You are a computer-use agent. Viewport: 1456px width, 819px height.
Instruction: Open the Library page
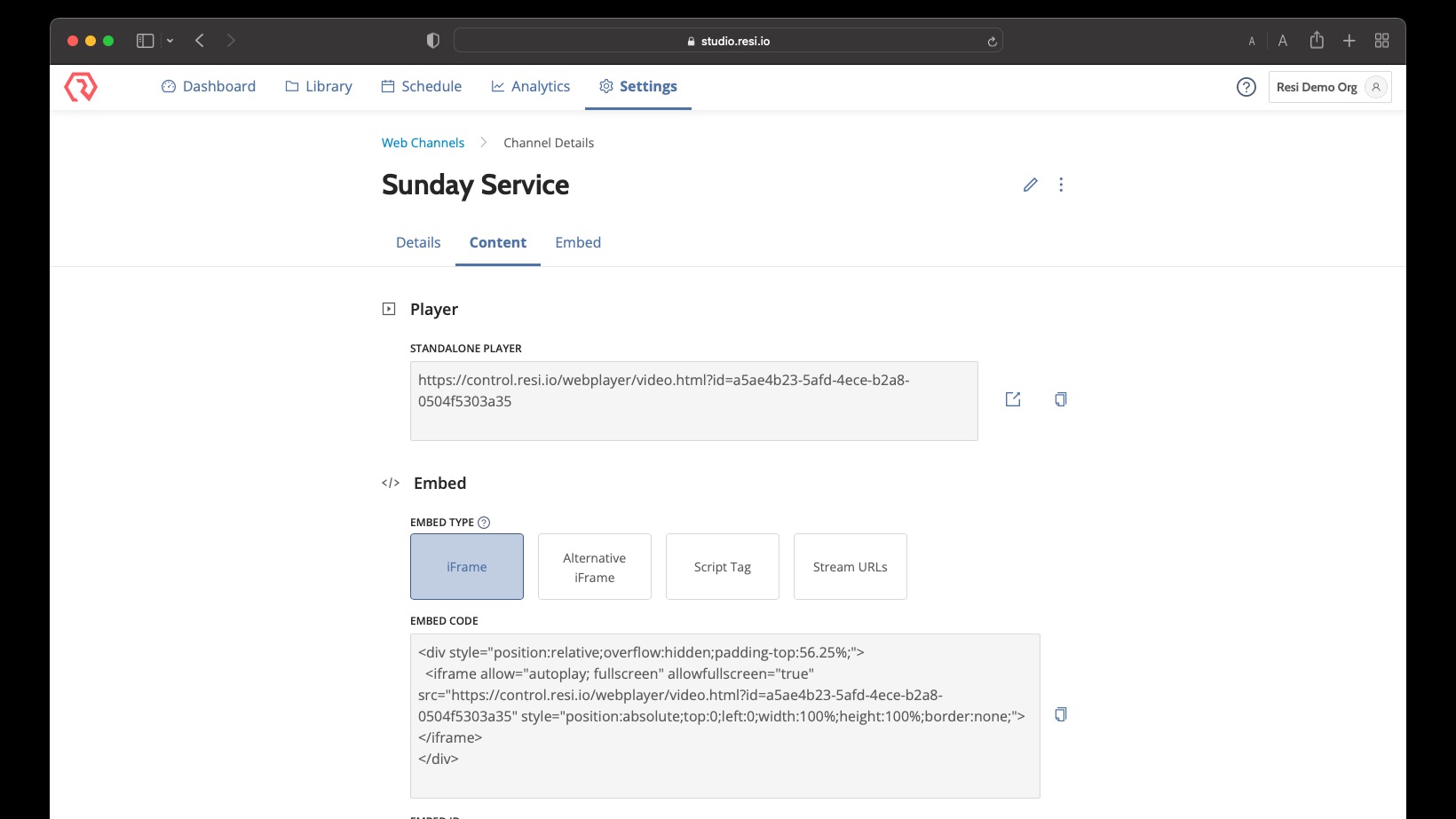[x=319, y=86]
